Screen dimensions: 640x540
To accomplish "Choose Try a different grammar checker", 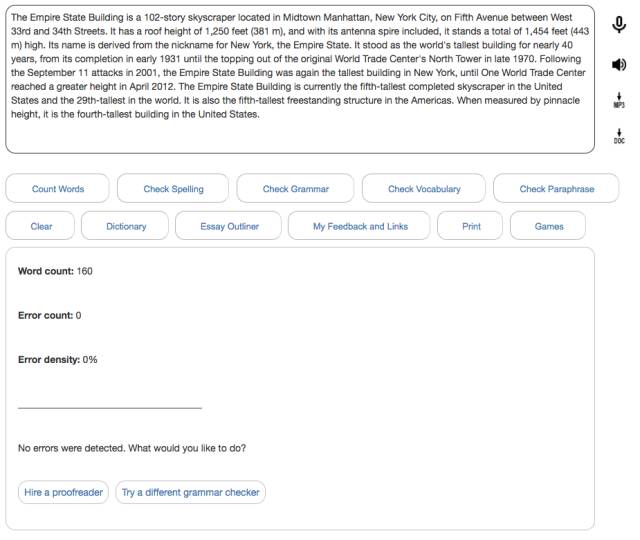I will [190, 493].
